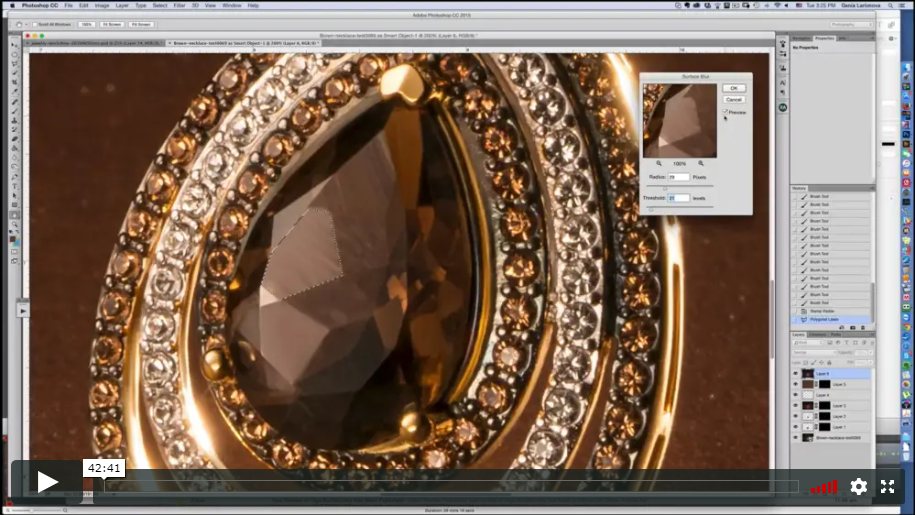
Task: Open video player settings gear
Action: click(858, 486)
